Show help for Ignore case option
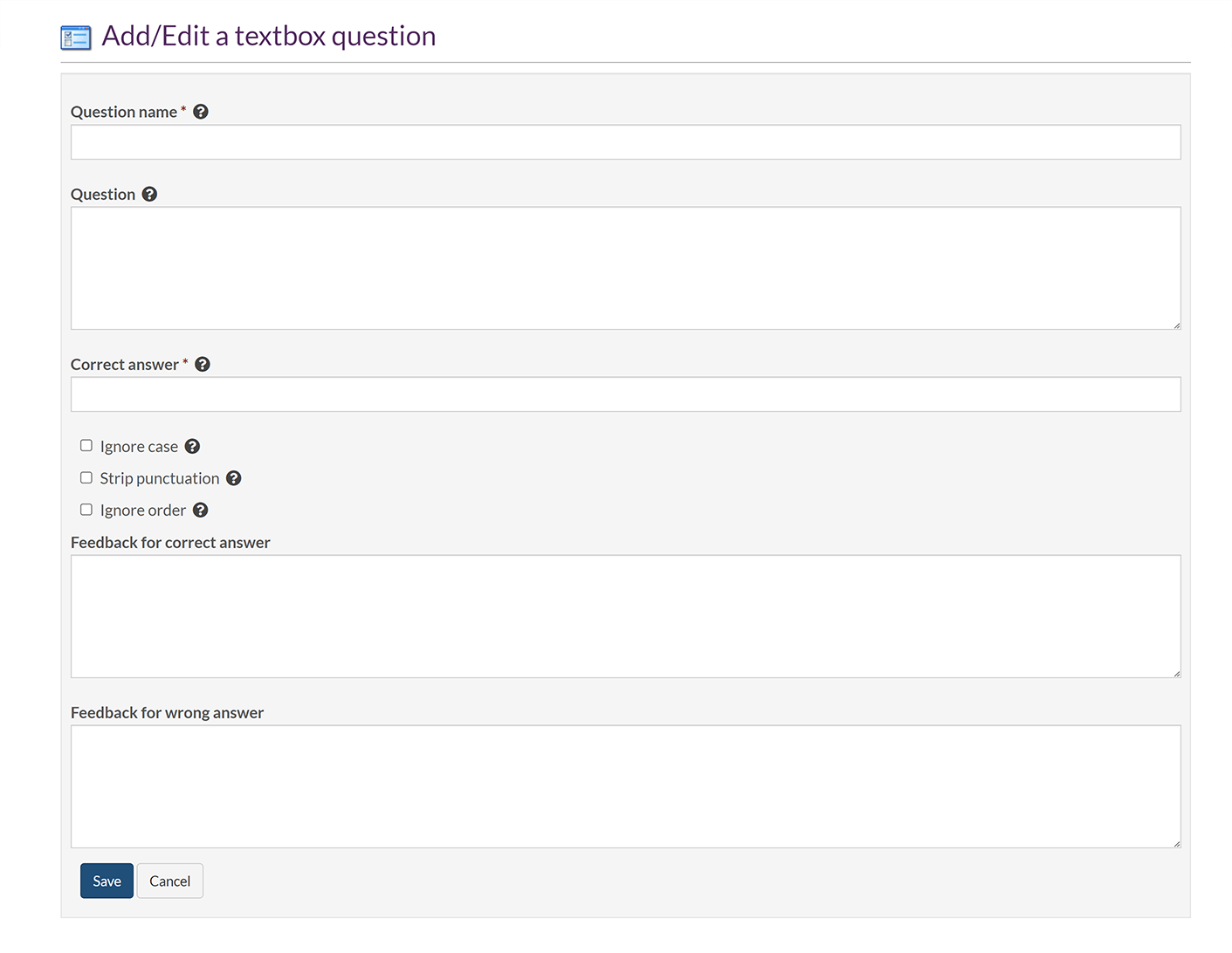The width and height of the screenshot is (1232, 953). coord(193,446)
